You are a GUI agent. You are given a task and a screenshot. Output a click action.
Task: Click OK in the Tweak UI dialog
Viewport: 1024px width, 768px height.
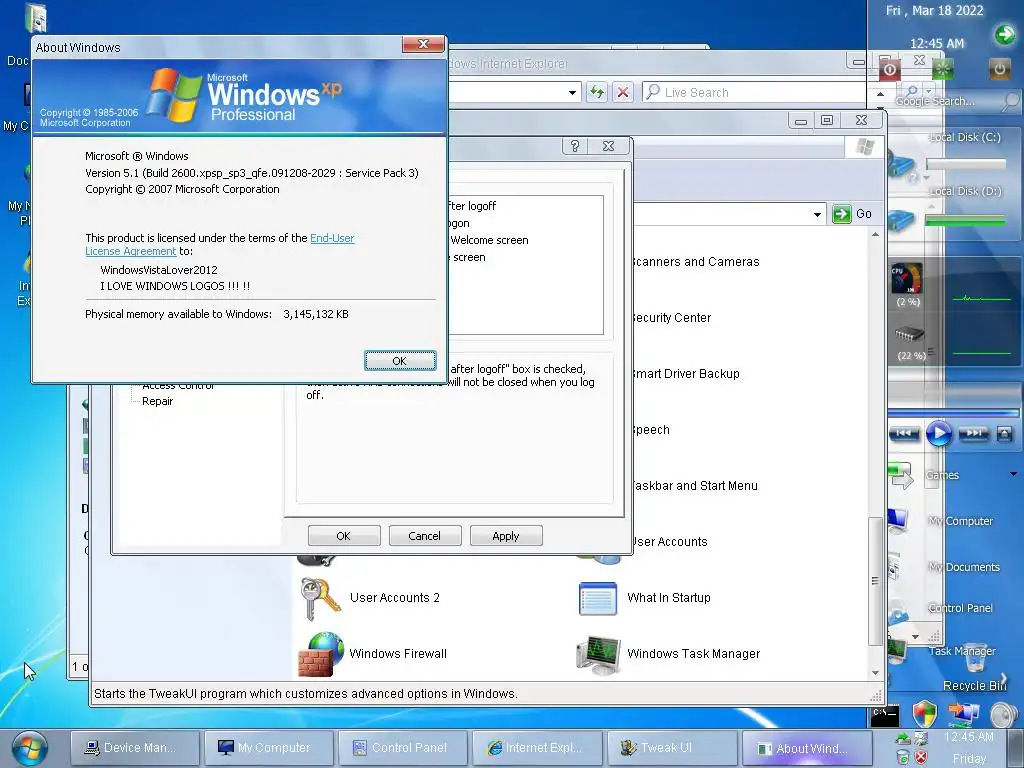coord(344,536)
